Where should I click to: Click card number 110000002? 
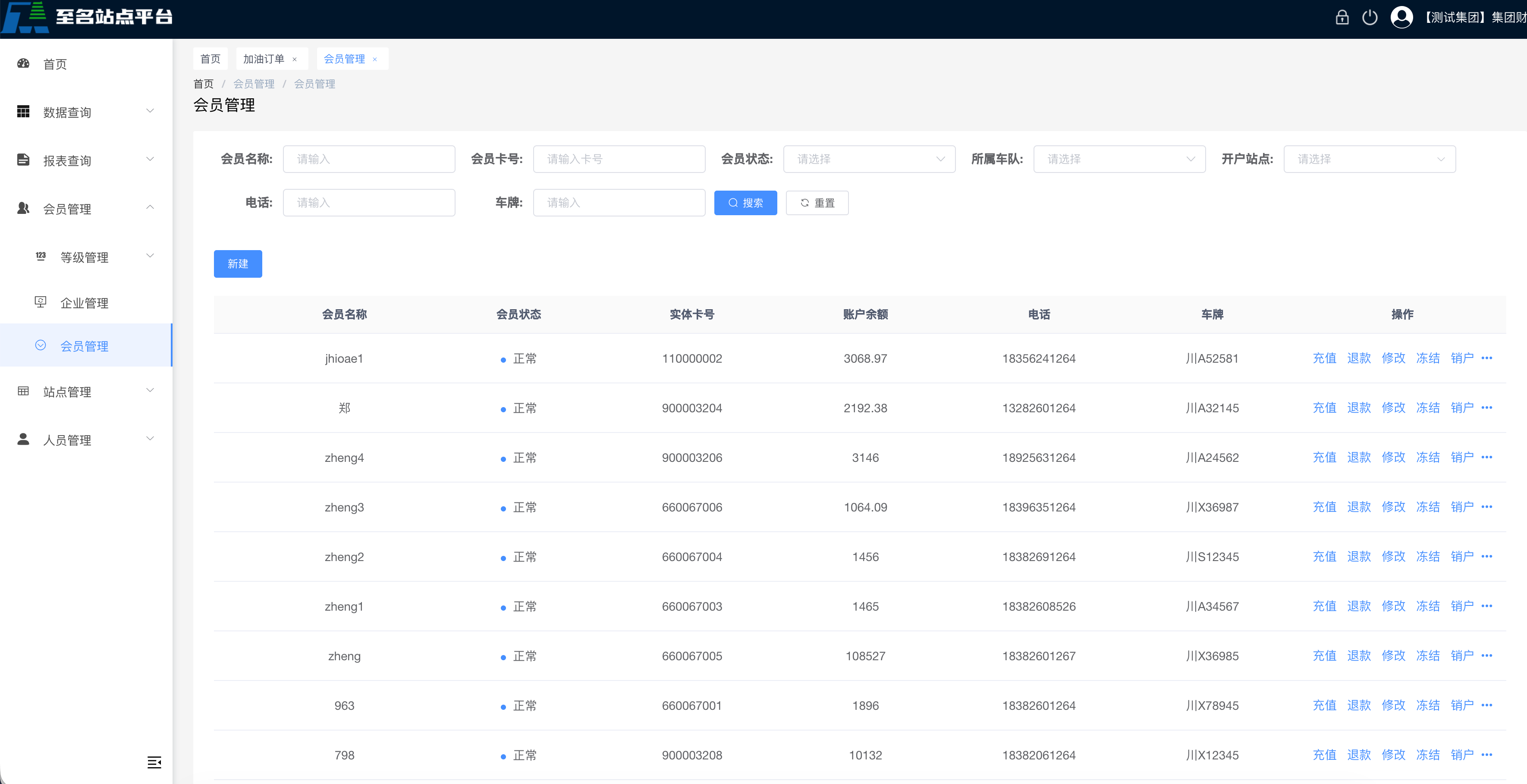(692, 358)
